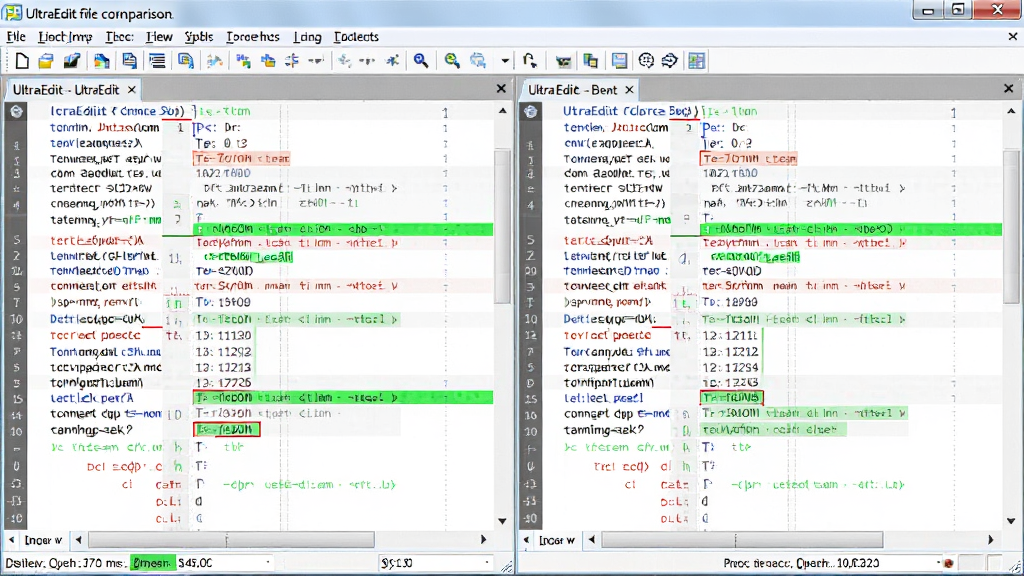The height and width of the screenshot is (576, 1024).
Task: Close the UltraEdit - UltraEdit tab
Action: pyautogui.click(x=132, y=89)
